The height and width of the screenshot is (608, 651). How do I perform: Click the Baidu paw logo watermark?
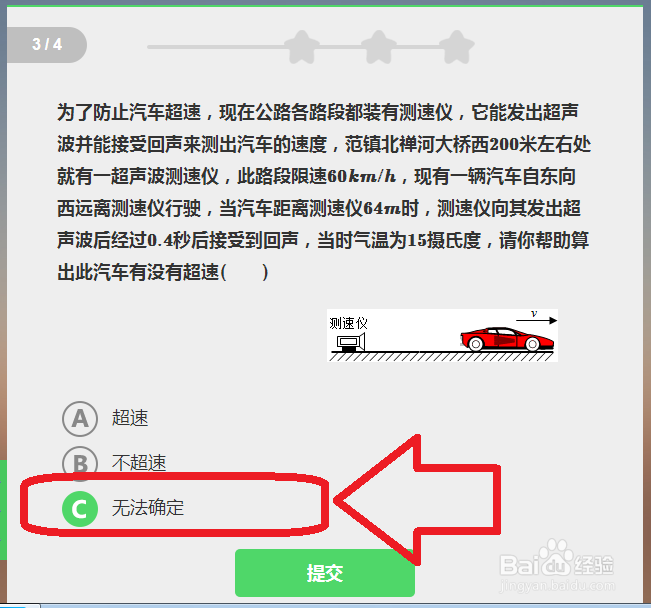557,557
